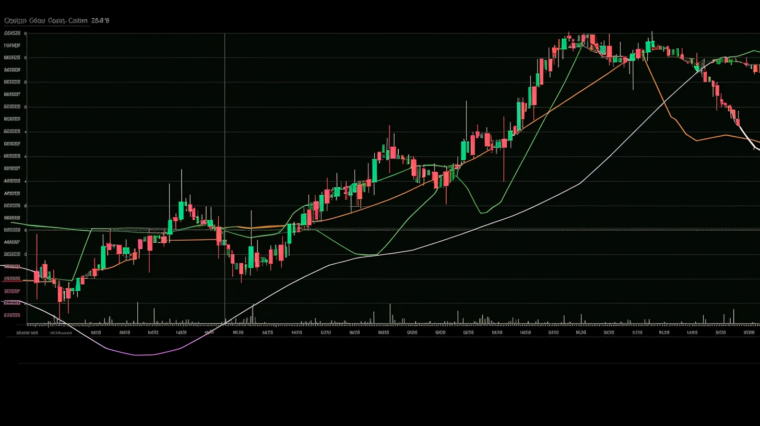Click the lowest pink price label on y-axis
Image resolution: width=760 pixels, height=426 pixels.
tap(12, 302)
